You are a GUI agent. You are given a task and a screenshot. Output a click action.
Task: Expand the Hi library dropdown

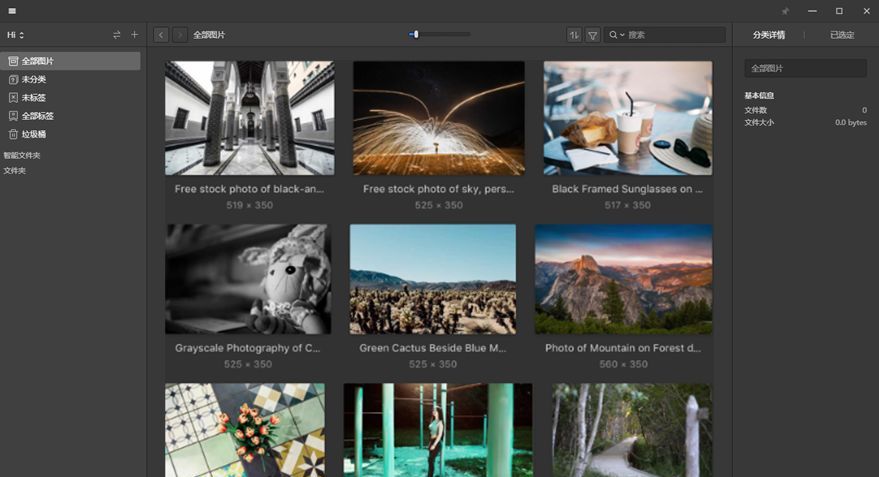coord(16,35)
